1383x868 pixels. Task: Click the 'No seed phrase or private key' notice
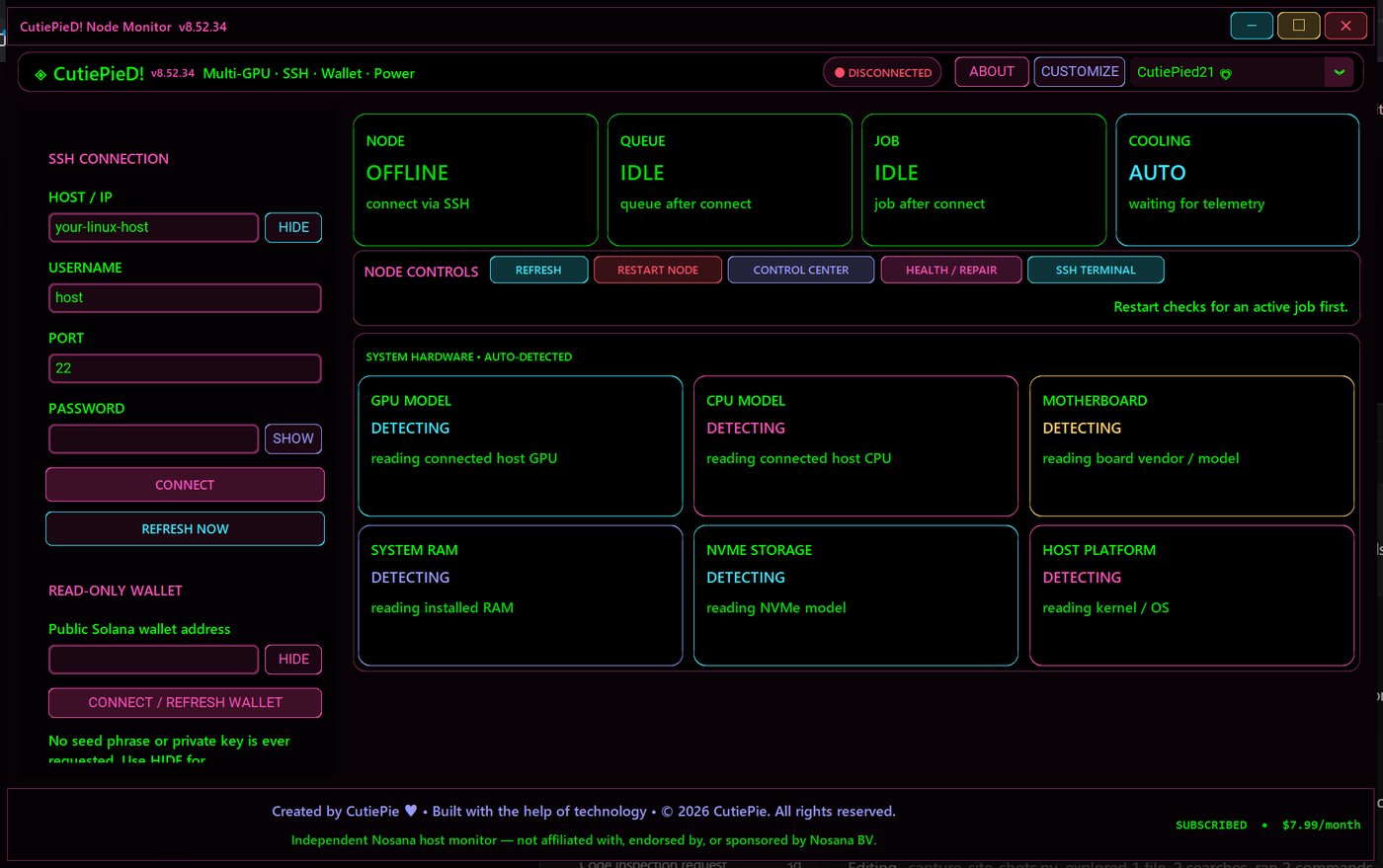(x=169, y=750)
